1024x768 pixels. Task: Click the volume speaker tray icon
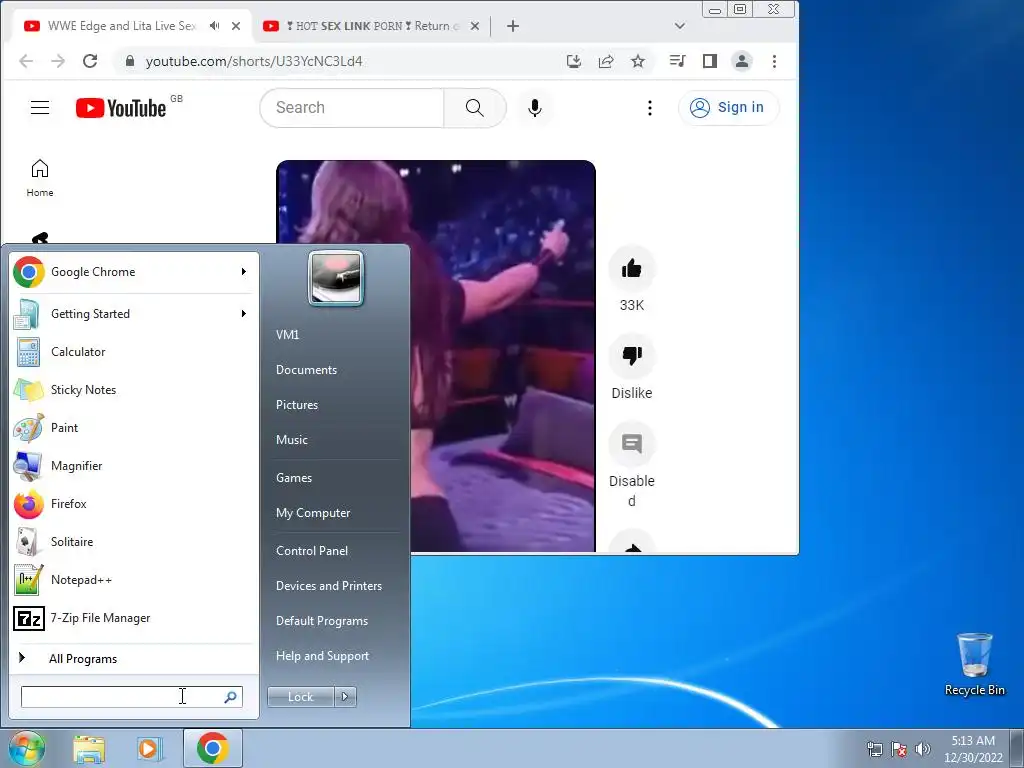(923, 749)
